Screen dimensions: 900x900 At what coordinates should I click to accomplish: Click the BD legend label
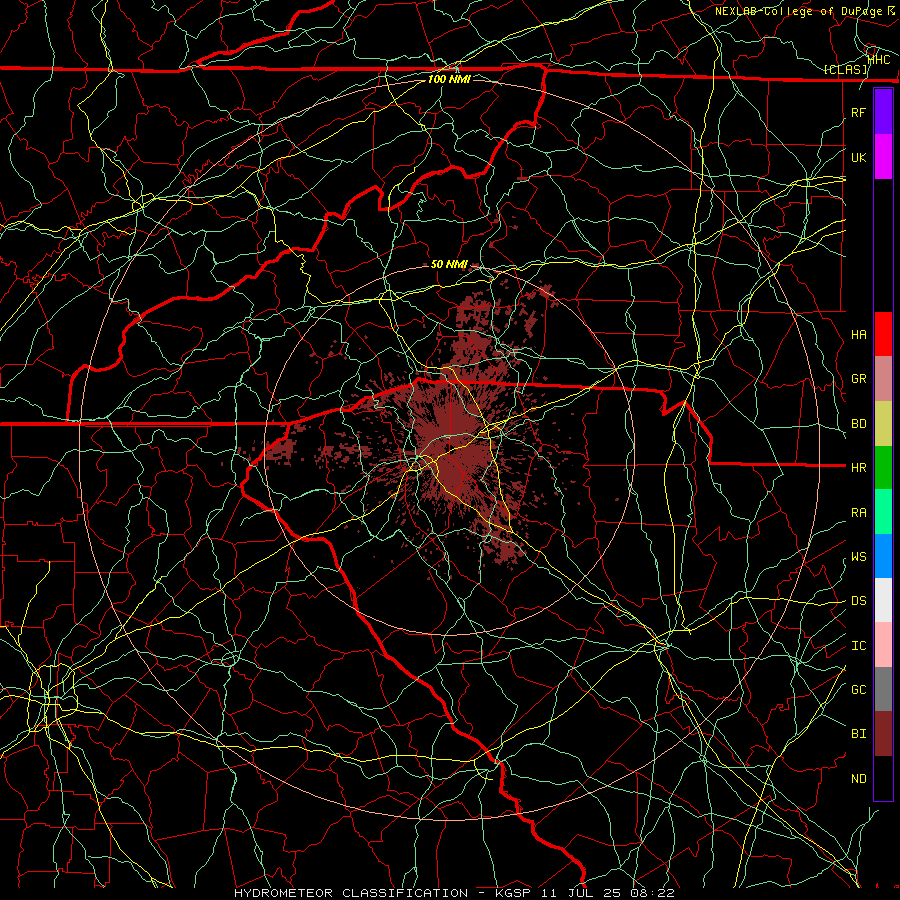point(859,424)
